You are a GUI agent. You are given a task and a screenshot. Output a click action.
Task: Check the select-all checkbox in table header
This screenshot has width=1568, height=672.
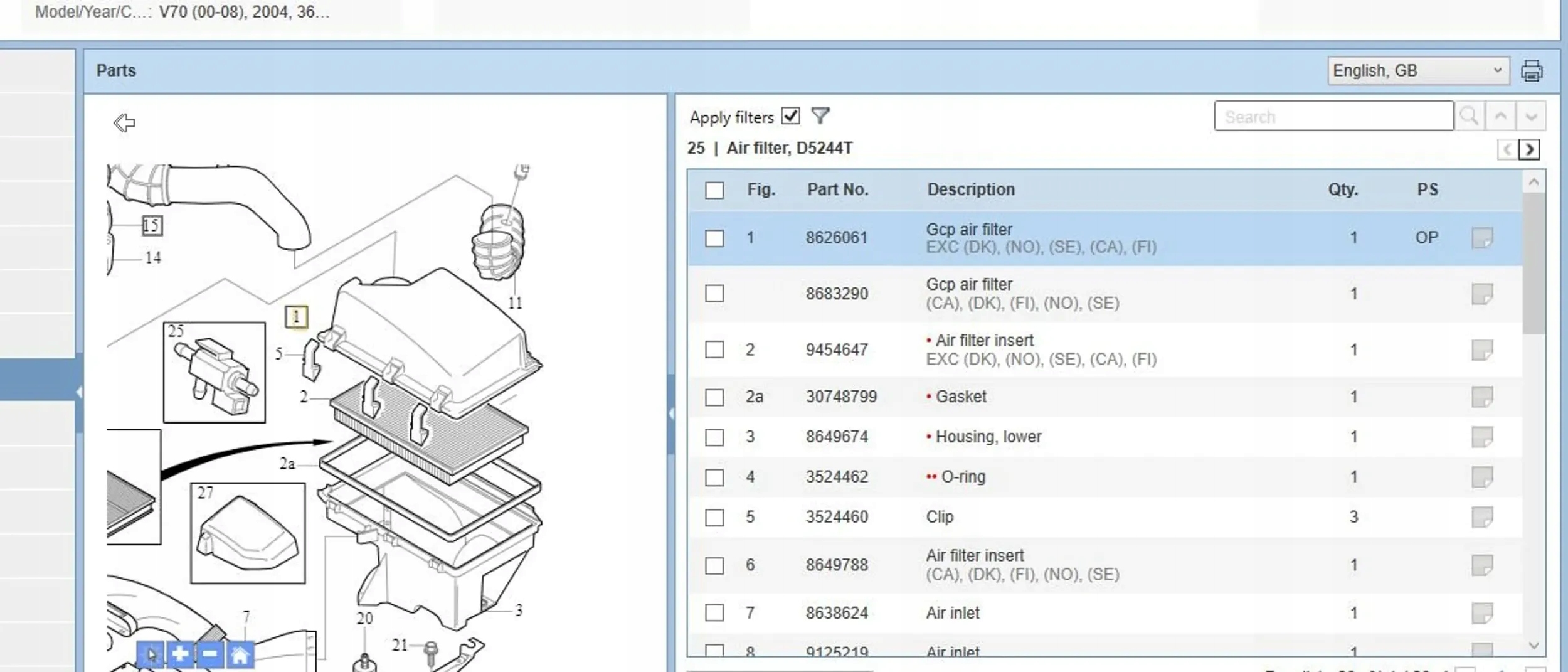coord(714,189)
